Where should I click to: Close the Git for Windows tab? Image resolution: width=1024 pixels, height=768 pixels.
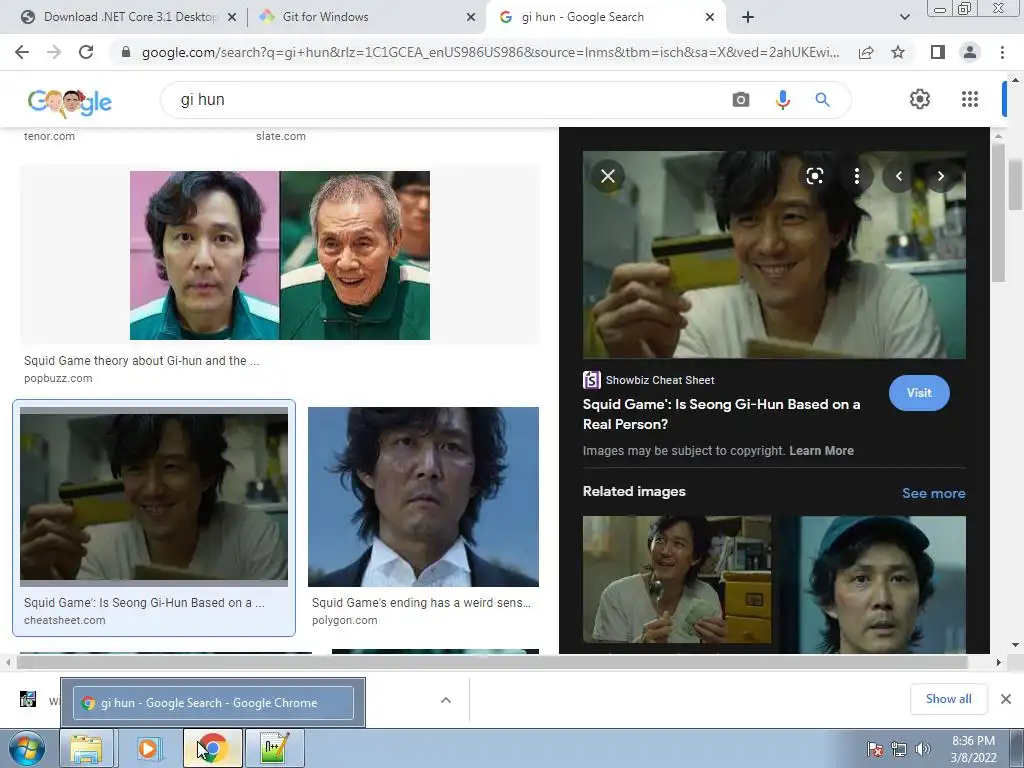(x=471, y=18)
